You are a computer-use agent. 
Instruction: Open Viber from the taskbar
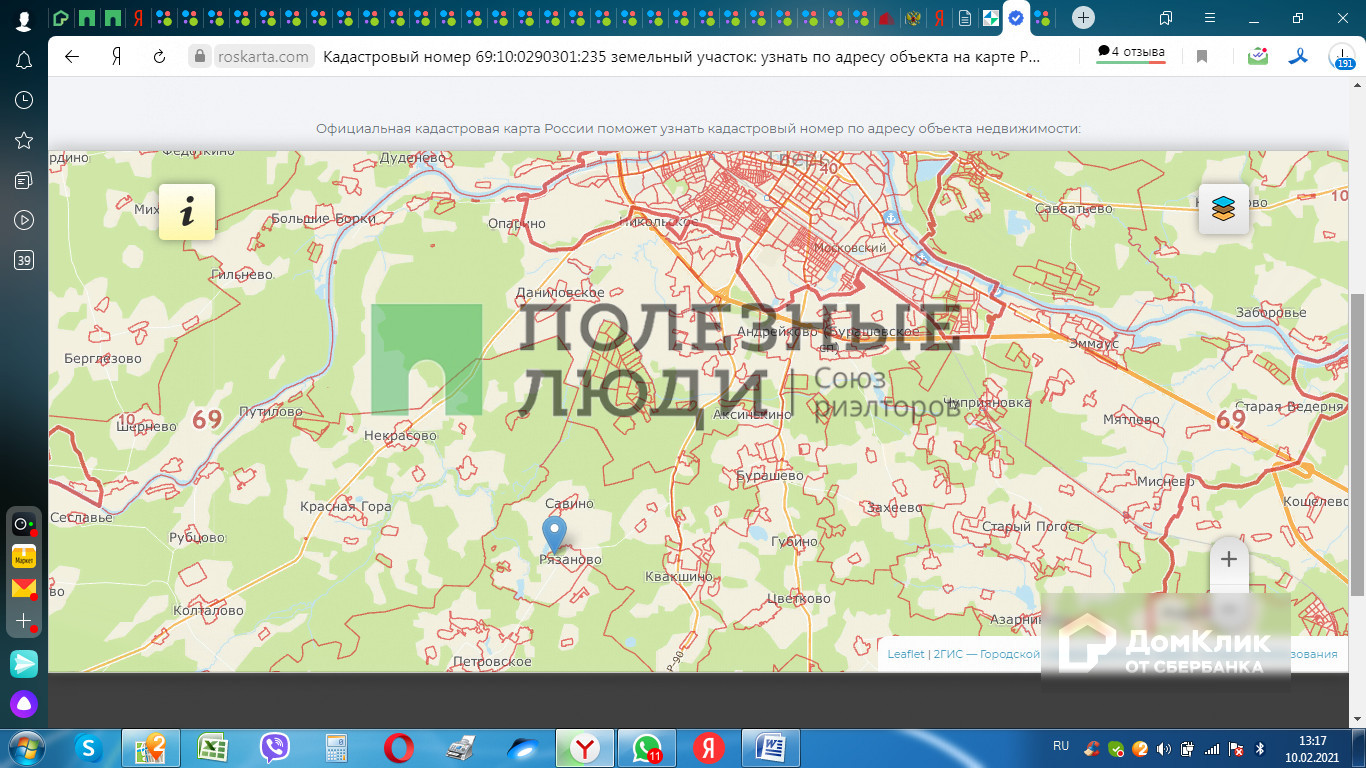tap(275, 748)
